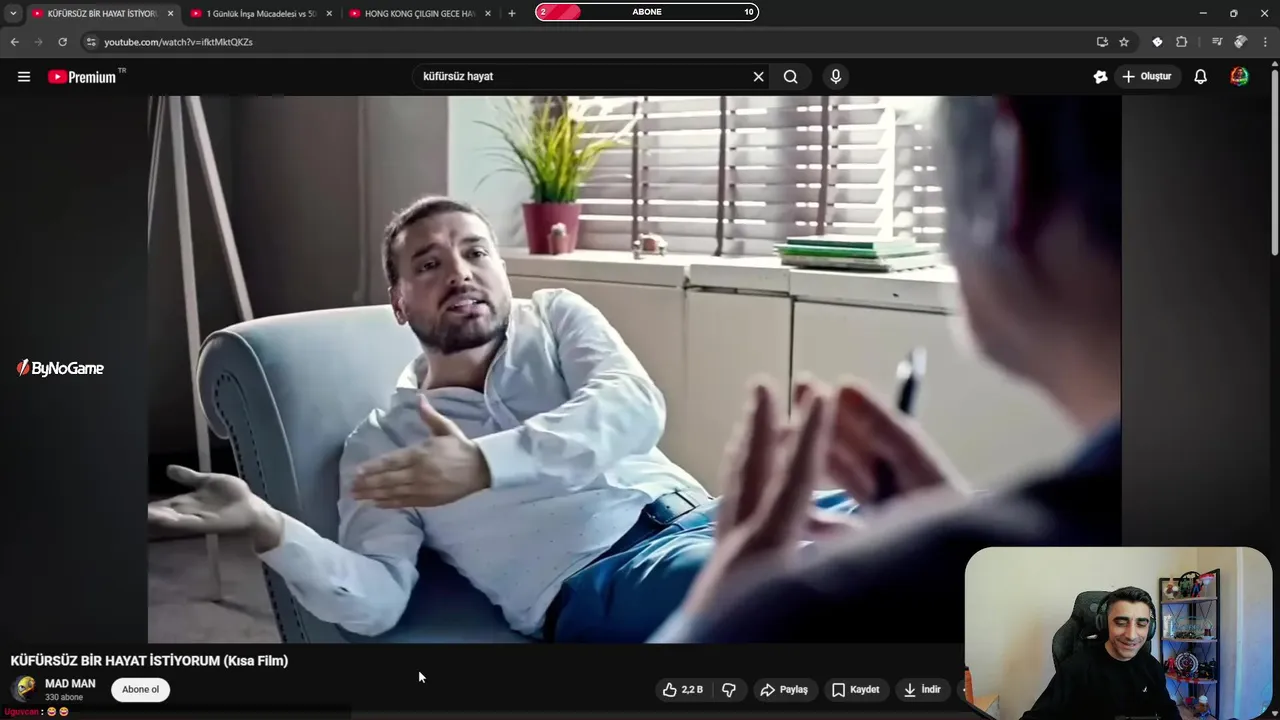The width and height of the screenshot is (1280, 720).
Task: Open Chrome three-dot menu
Action: click(x=1265, y=42)
